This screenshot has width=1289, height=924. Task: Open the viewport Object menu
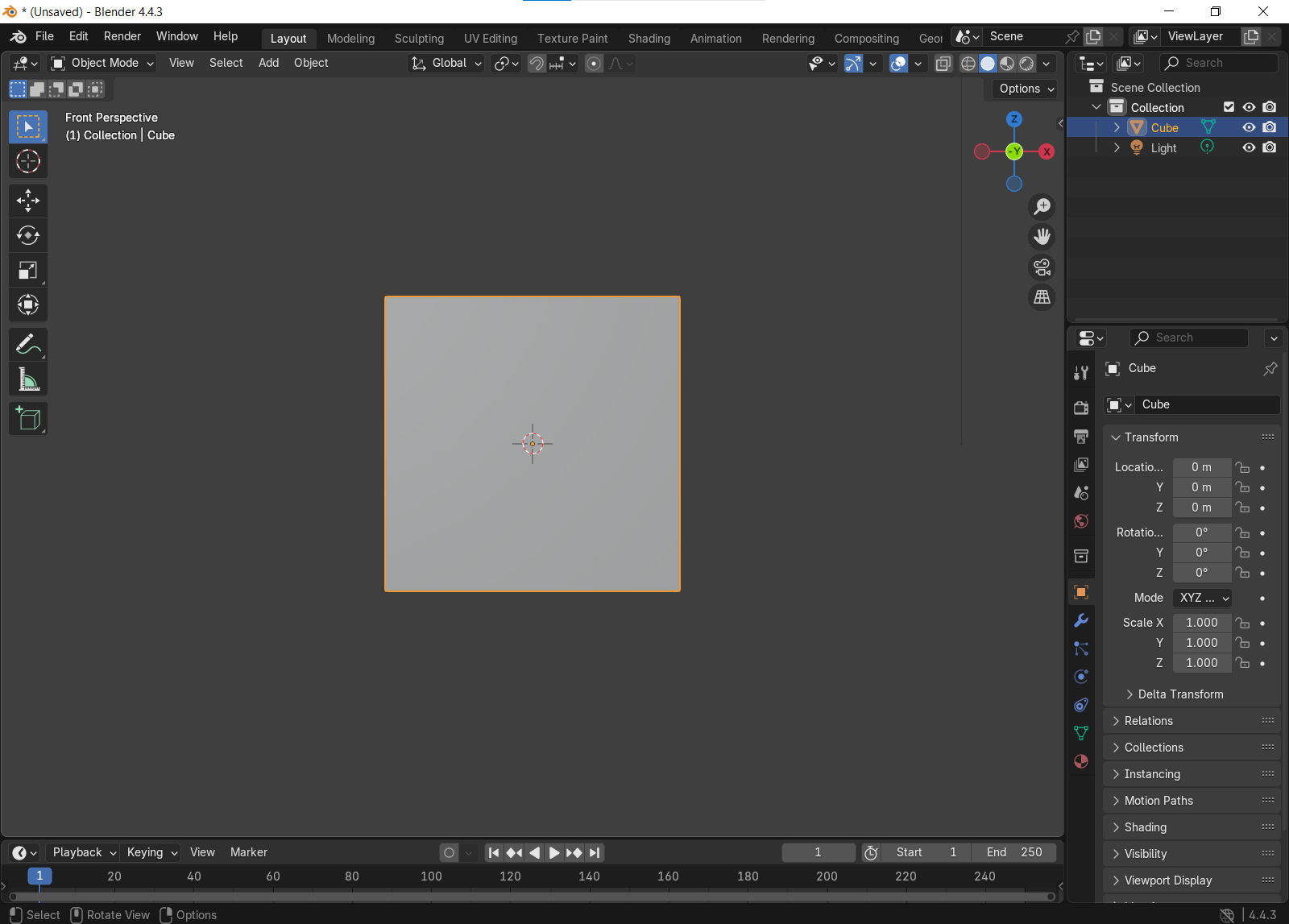[311, 63]
